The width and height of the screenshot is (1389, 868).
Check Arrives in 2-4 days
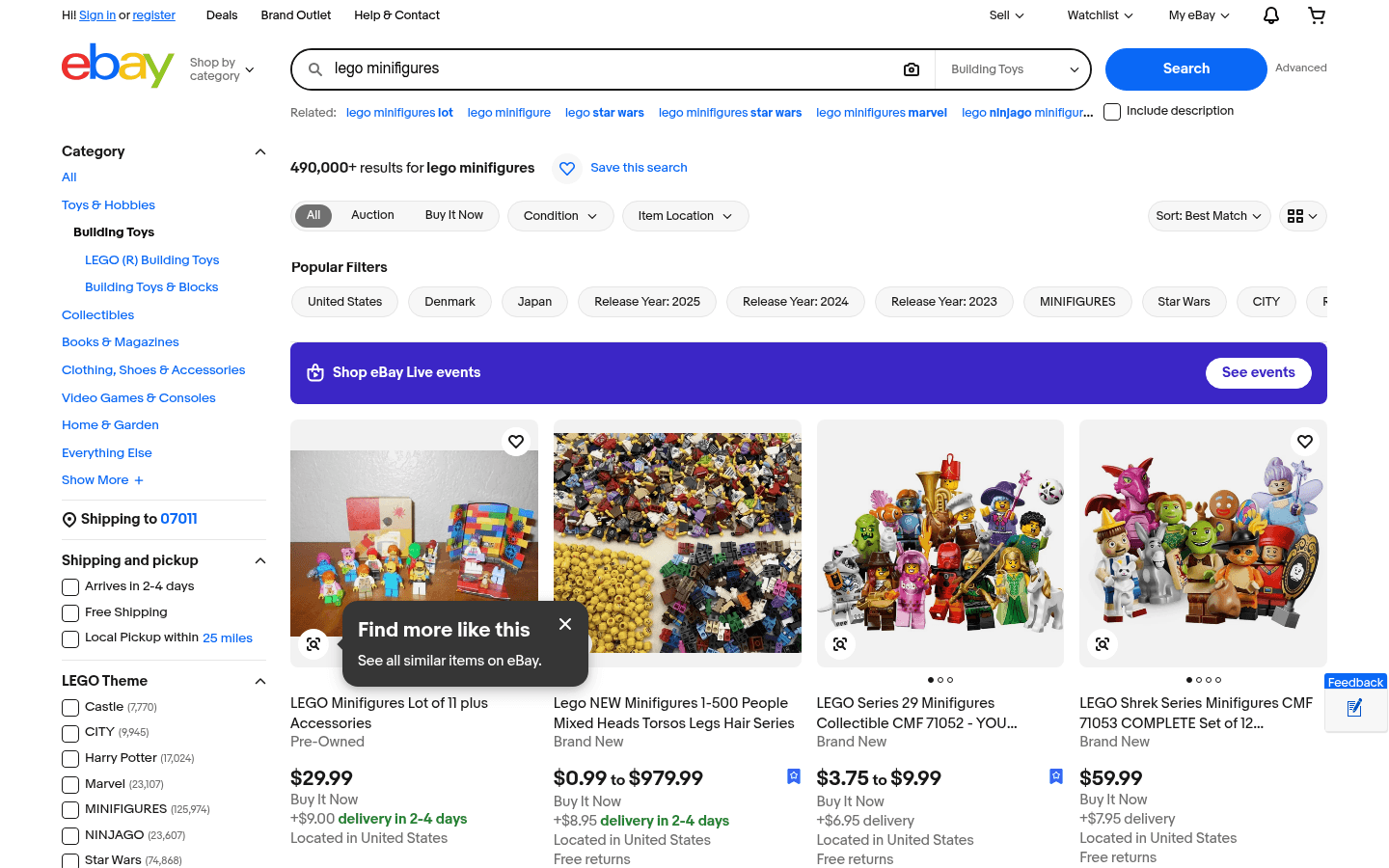point(70,587)
